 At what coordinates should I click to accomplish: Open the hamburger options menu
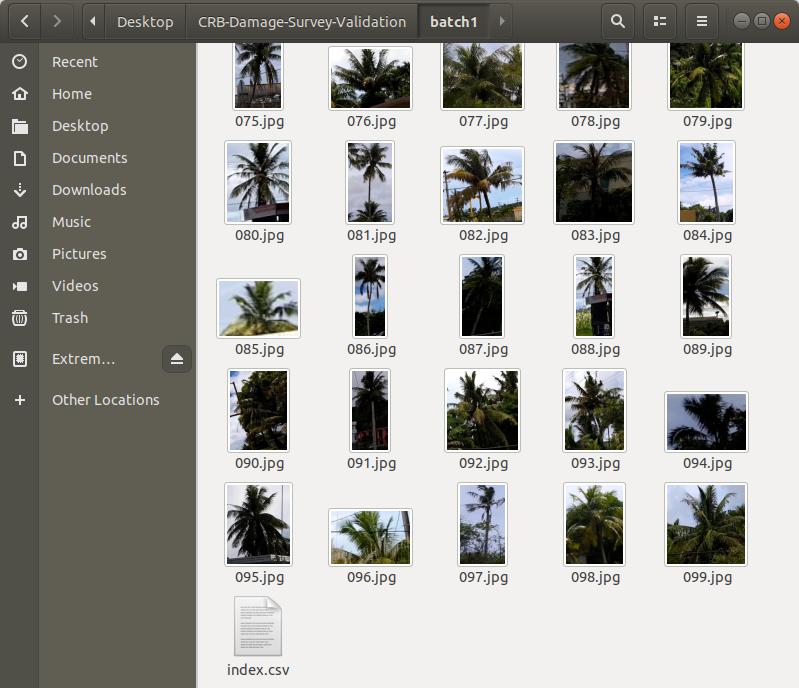702,21
